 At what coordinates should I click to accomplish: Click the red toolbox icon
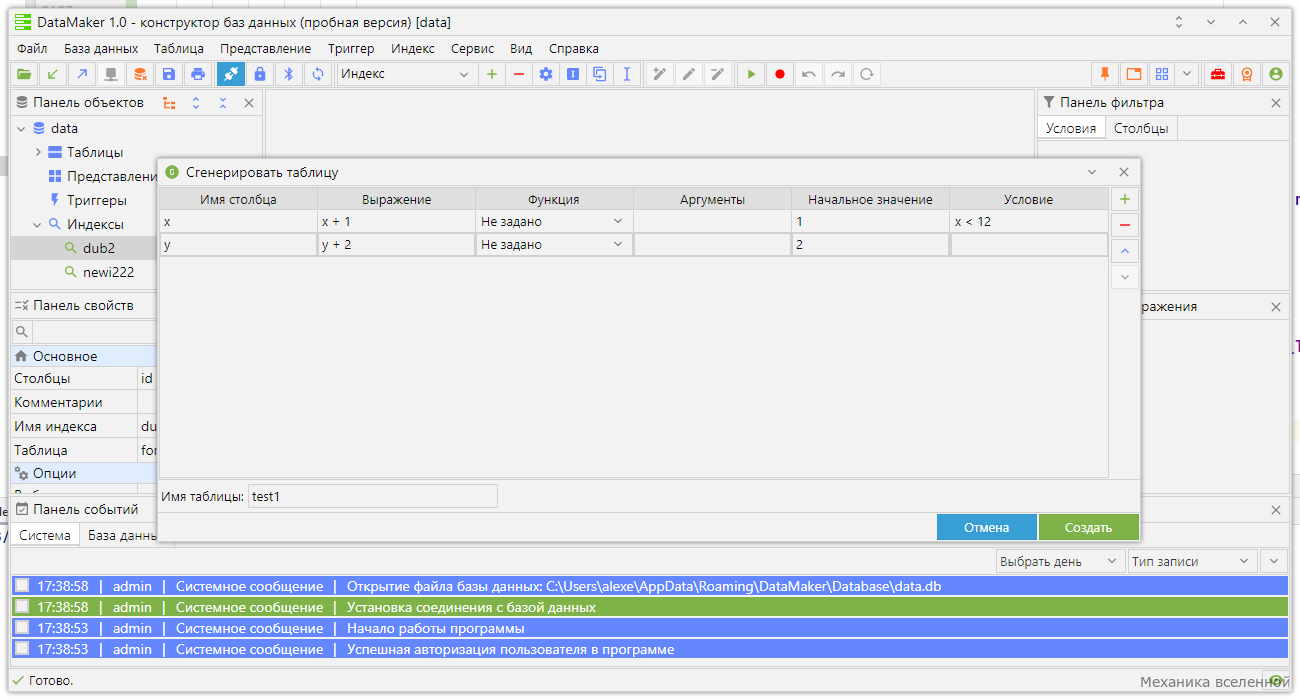coord(1217,74)
